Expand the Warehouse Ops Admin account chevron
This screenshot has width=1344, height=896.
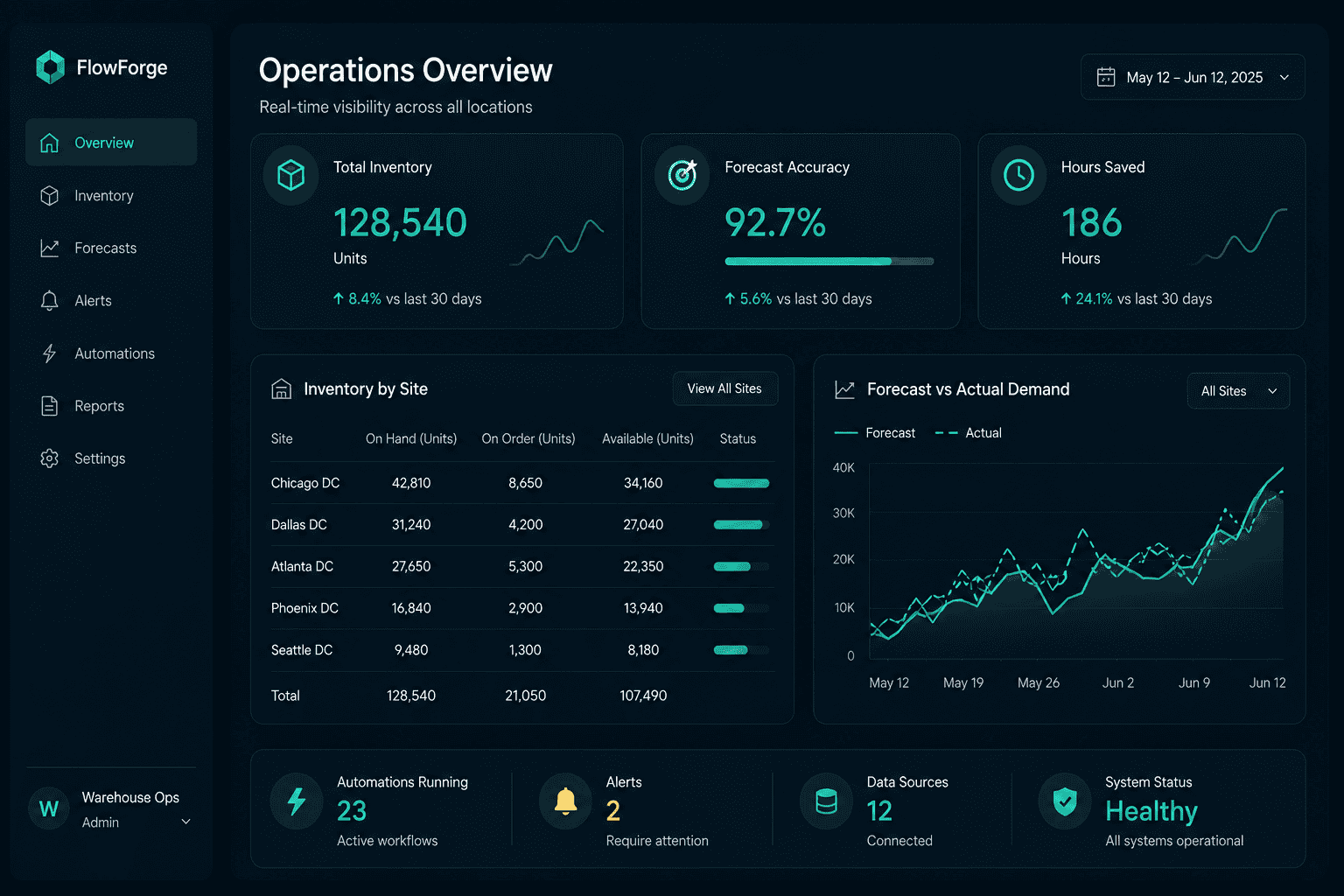coord(185,822)
